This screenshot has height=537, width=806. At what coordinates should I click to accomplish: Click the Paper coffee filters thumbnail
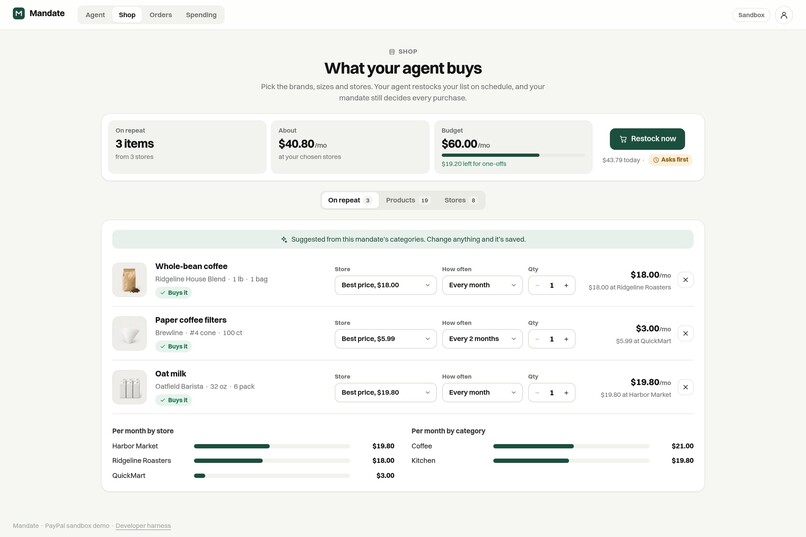pos(130,334)
